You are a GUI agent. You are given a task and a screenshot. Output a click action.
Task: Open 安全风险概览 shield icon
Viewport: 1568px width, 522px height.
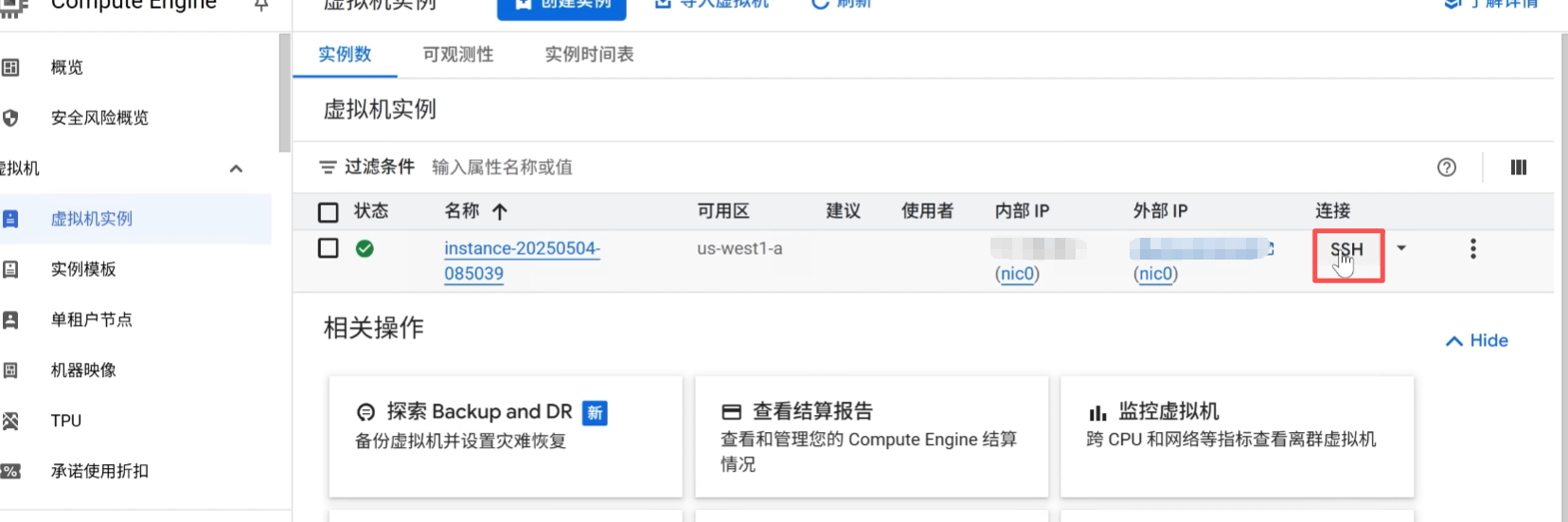pyautogui.click(x=10, y=117)
